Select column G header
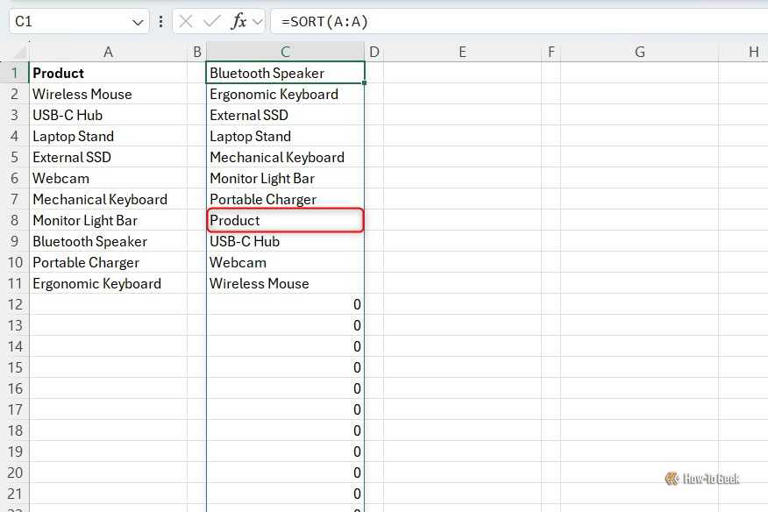The height and width of the screenshot is (512, 768). click(640, 52)
